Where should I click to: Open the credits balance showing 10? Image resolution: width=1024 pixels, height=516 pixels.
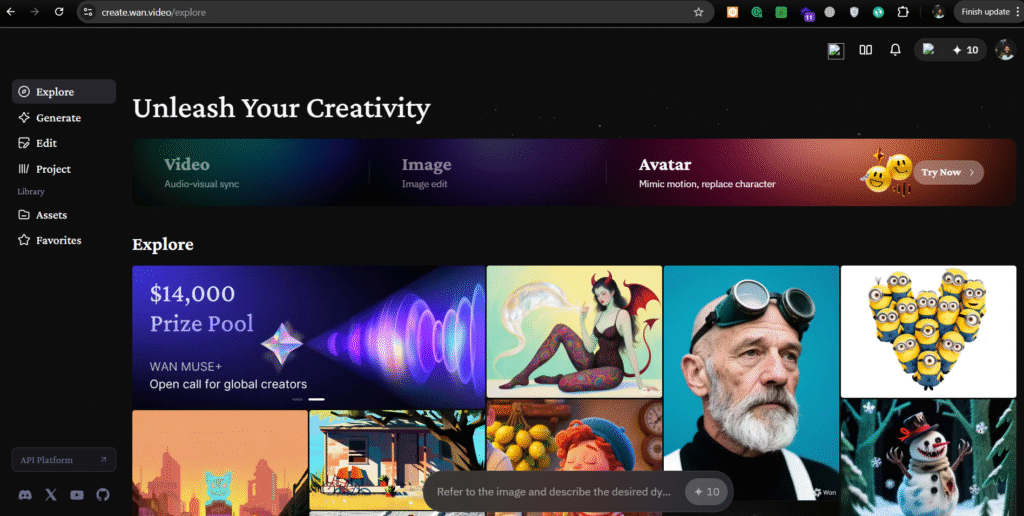click(964, 50)
